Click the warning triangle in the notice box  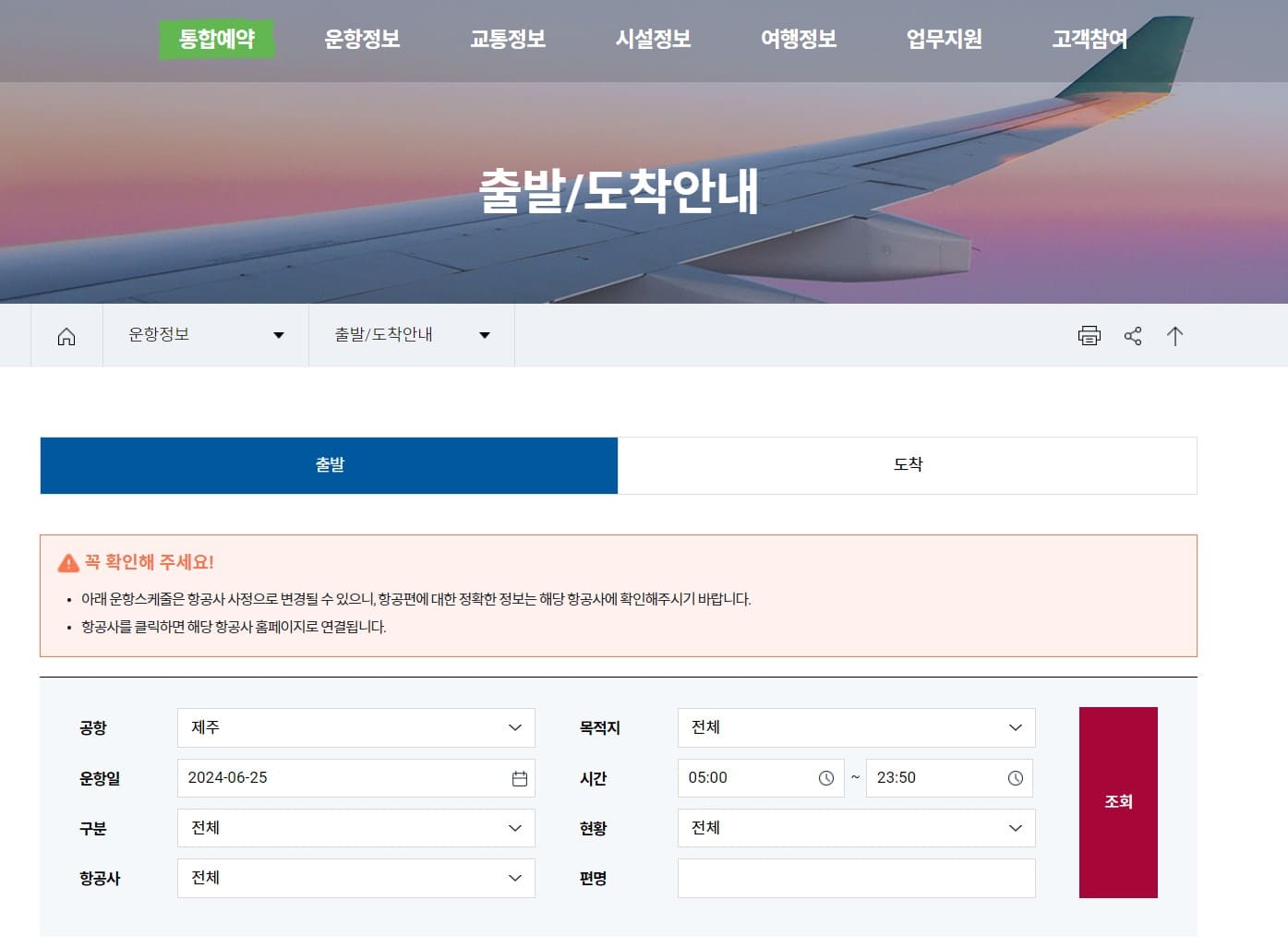click(x=66, y=561)
